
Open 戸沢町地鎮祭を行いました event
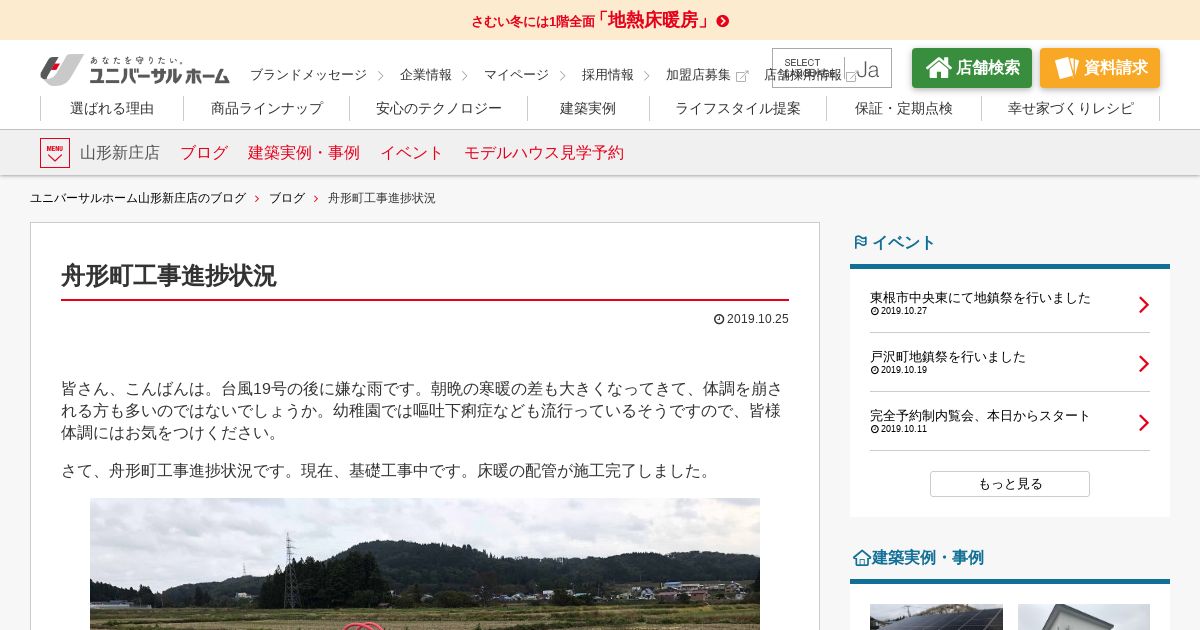click(948, 356)
